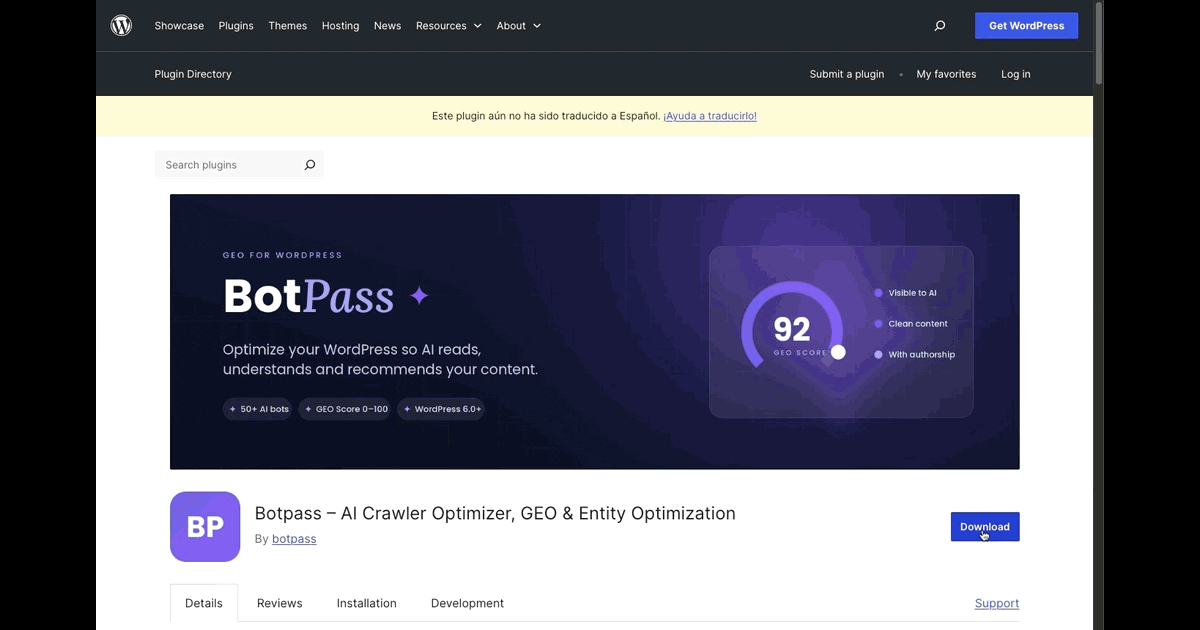Open the News menu item
Screen dimensions: 1200x630
pyautogui.click(x=387, y=26)
